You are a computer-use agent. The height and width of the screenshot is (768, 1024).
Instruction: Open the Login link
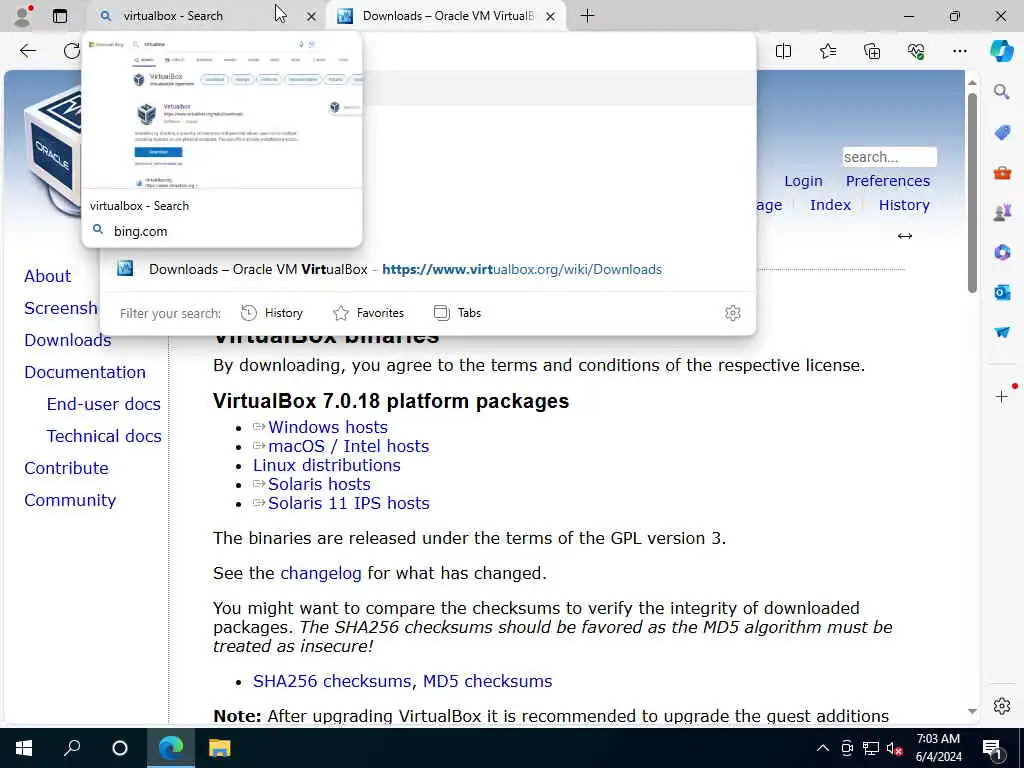tap(803, 181)
